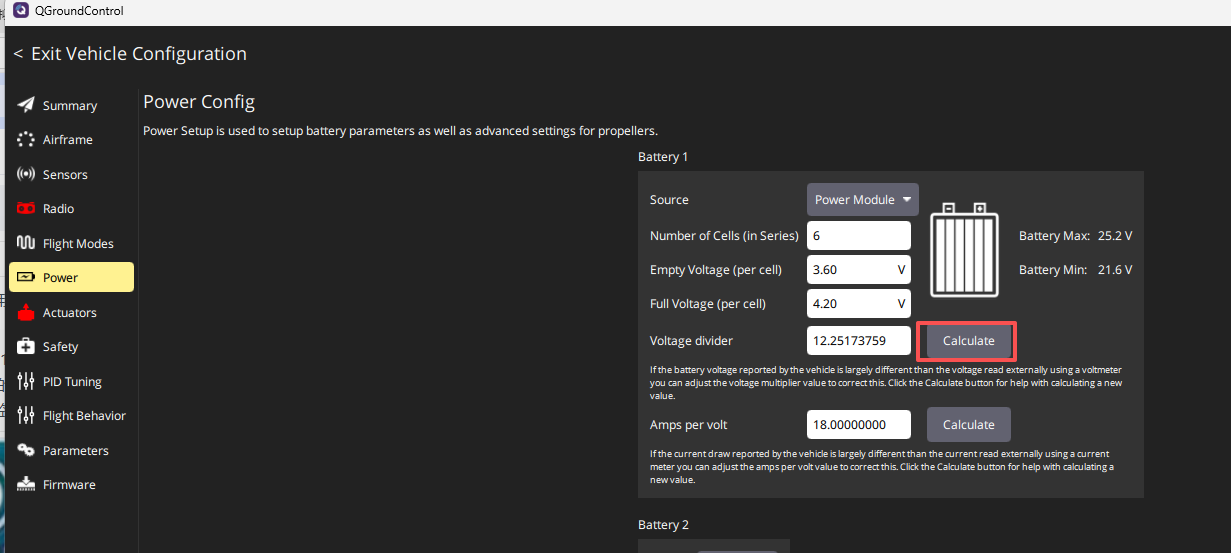Click the Sensors signal icon
Viewport: 1231px width, 553px height.
(26, 174)
